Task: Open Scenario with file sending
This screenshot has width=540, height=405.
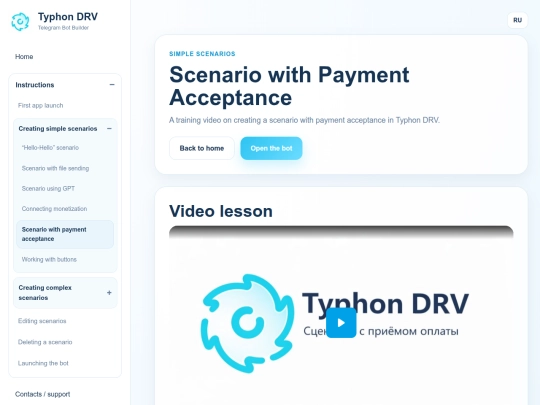Action: (x=55, y=168)
